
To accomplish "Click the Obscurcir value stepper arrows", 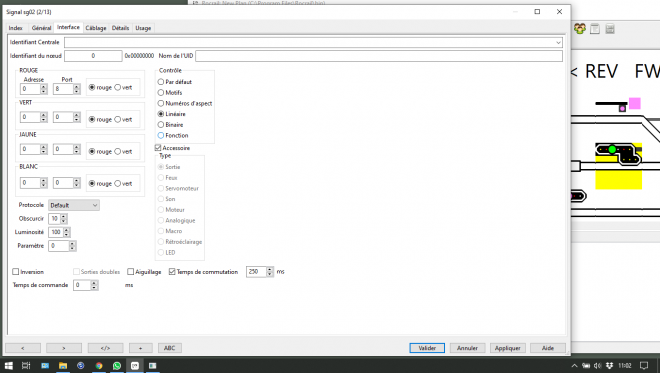I will coord(64,218).
